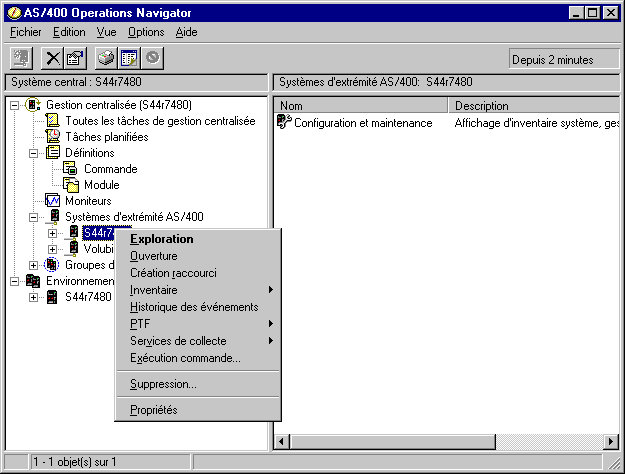Open the Aide menu

[187, 32]
